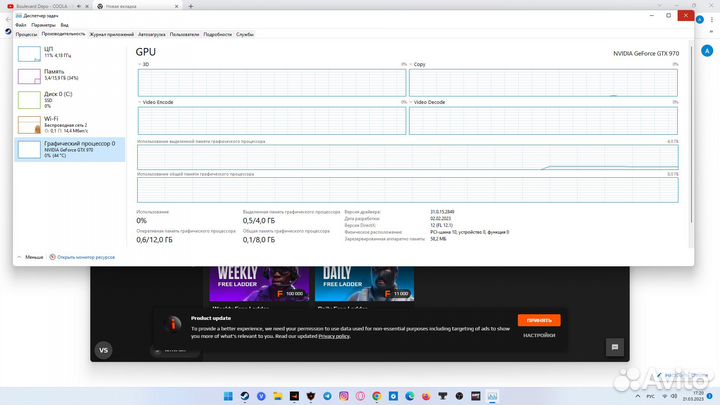
Task: Switch the РУС input language indicator
Action: [x=651, y=396]
